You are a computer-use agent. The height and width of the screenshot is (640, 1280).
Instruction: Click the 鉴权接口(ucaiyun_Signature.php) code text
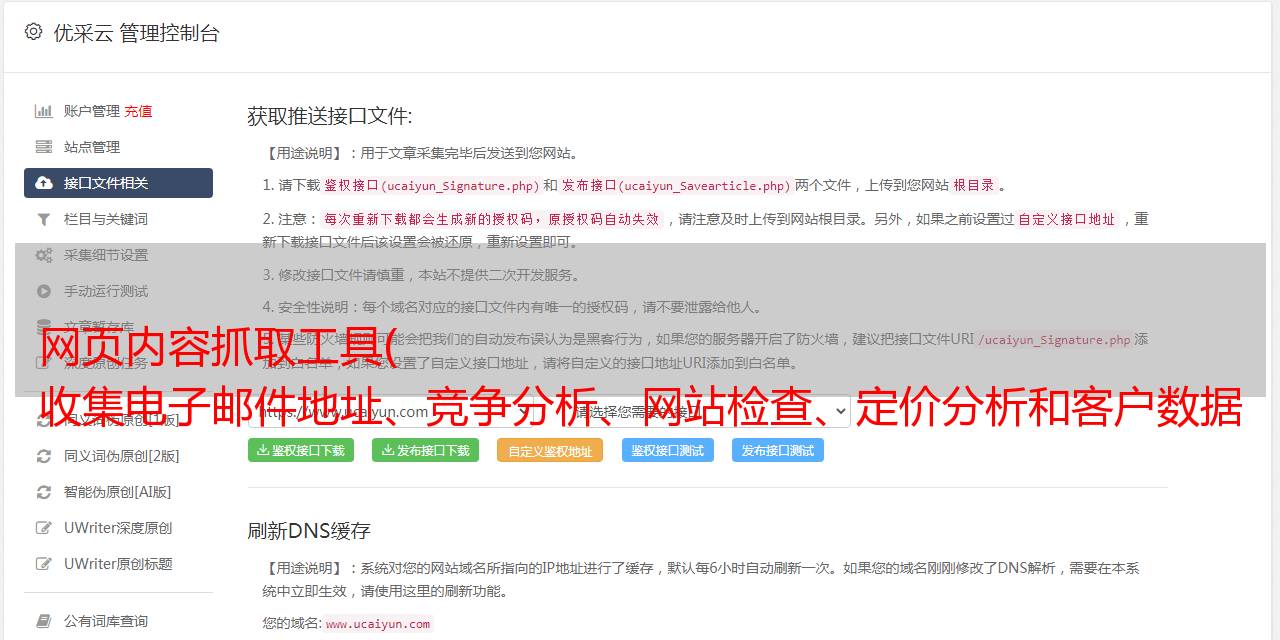tap(431, 186)
